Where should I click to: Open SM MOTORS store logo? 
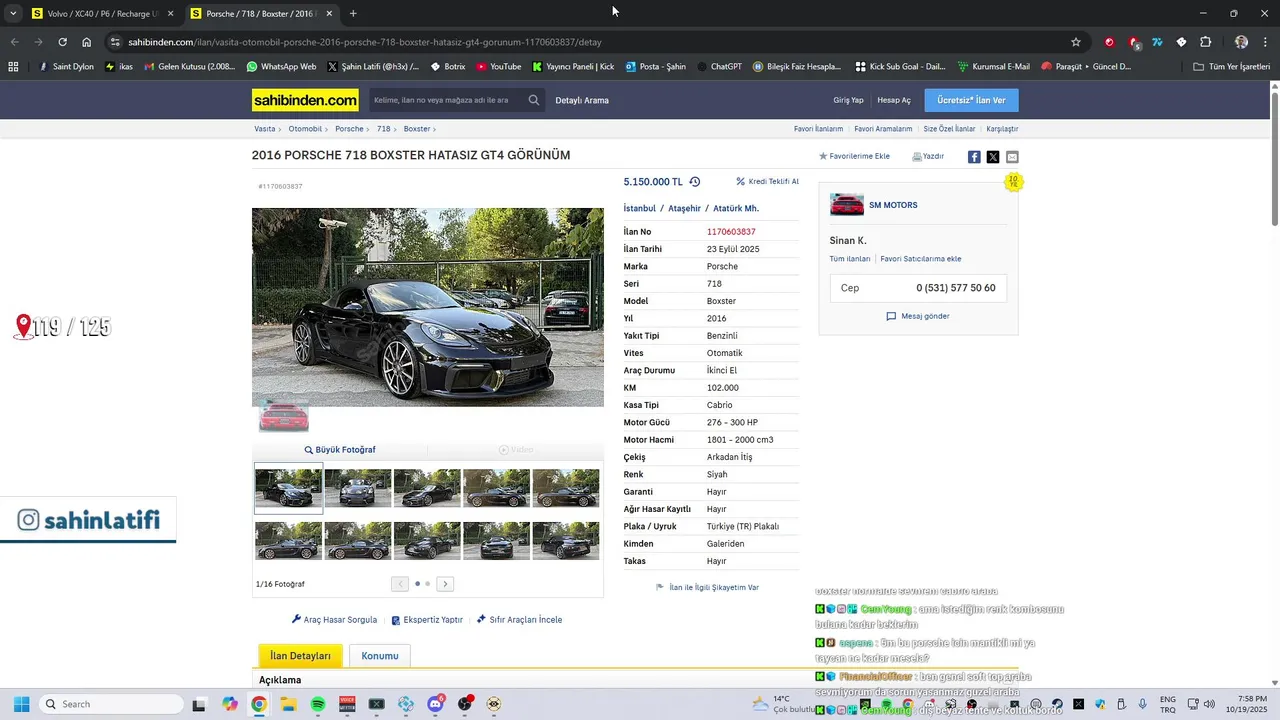pos(847,205)
